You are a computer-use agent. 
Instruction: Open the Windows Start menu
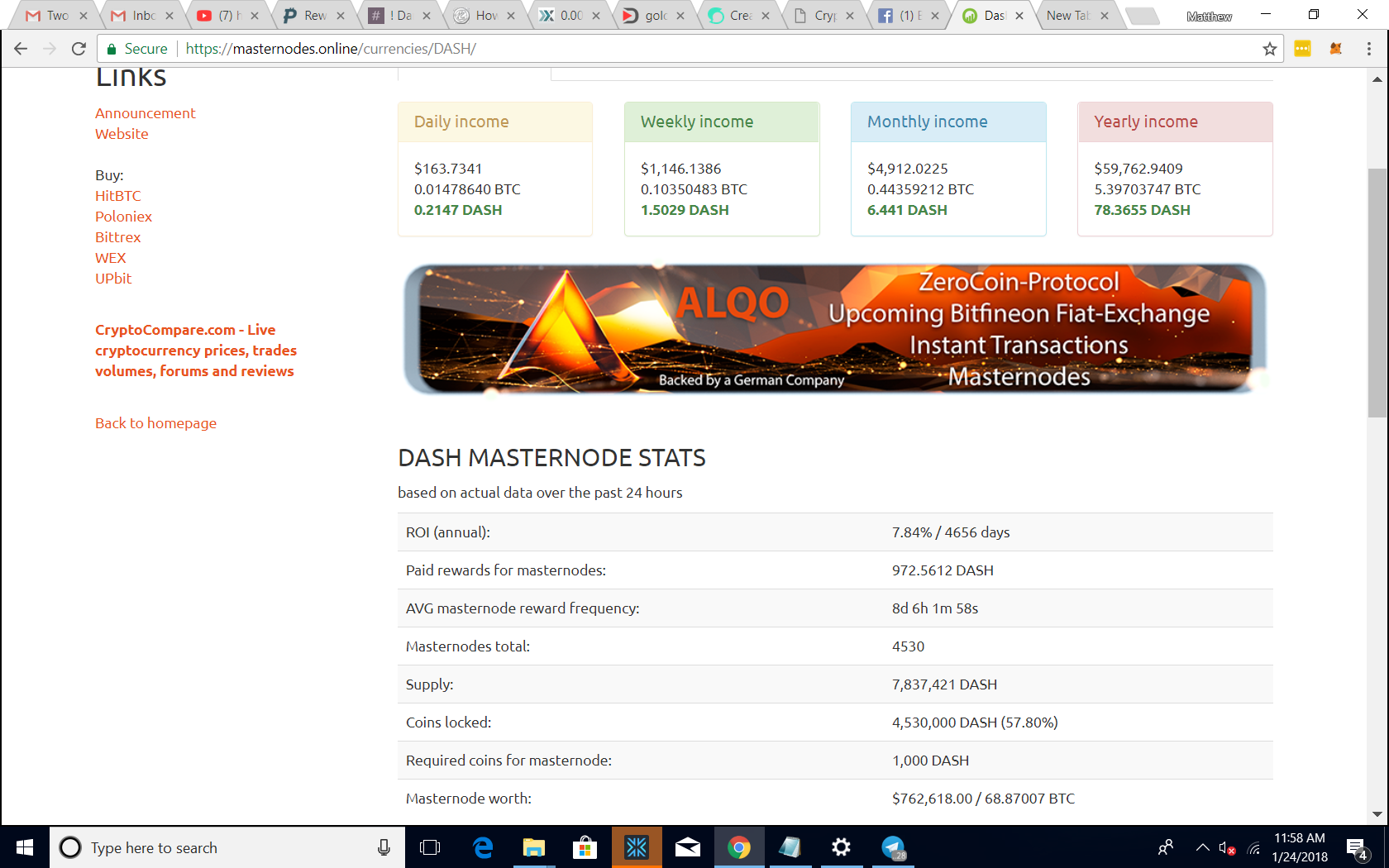25,847
